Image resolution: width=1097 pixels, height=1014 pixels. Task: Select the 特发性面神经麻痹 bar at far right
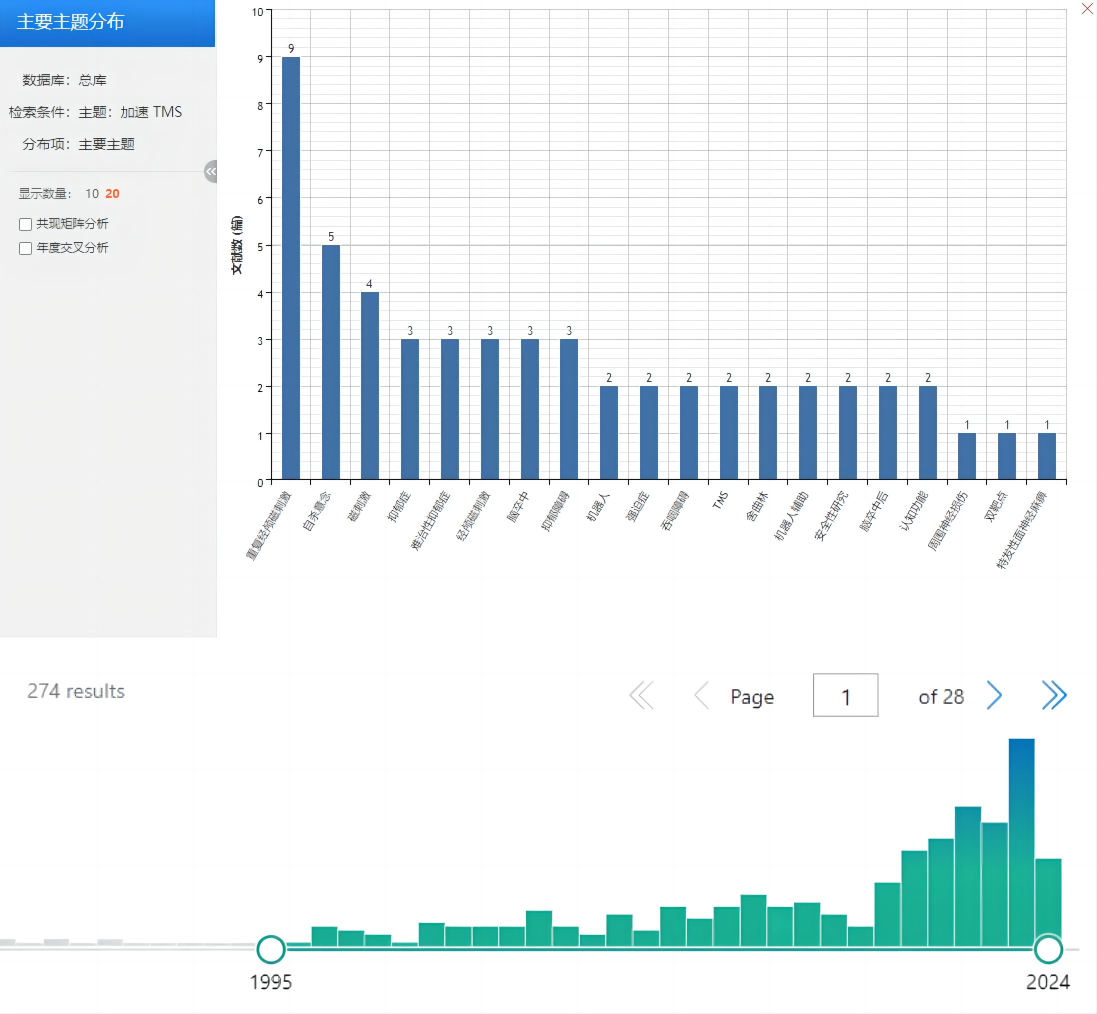tap(1047, 457)
